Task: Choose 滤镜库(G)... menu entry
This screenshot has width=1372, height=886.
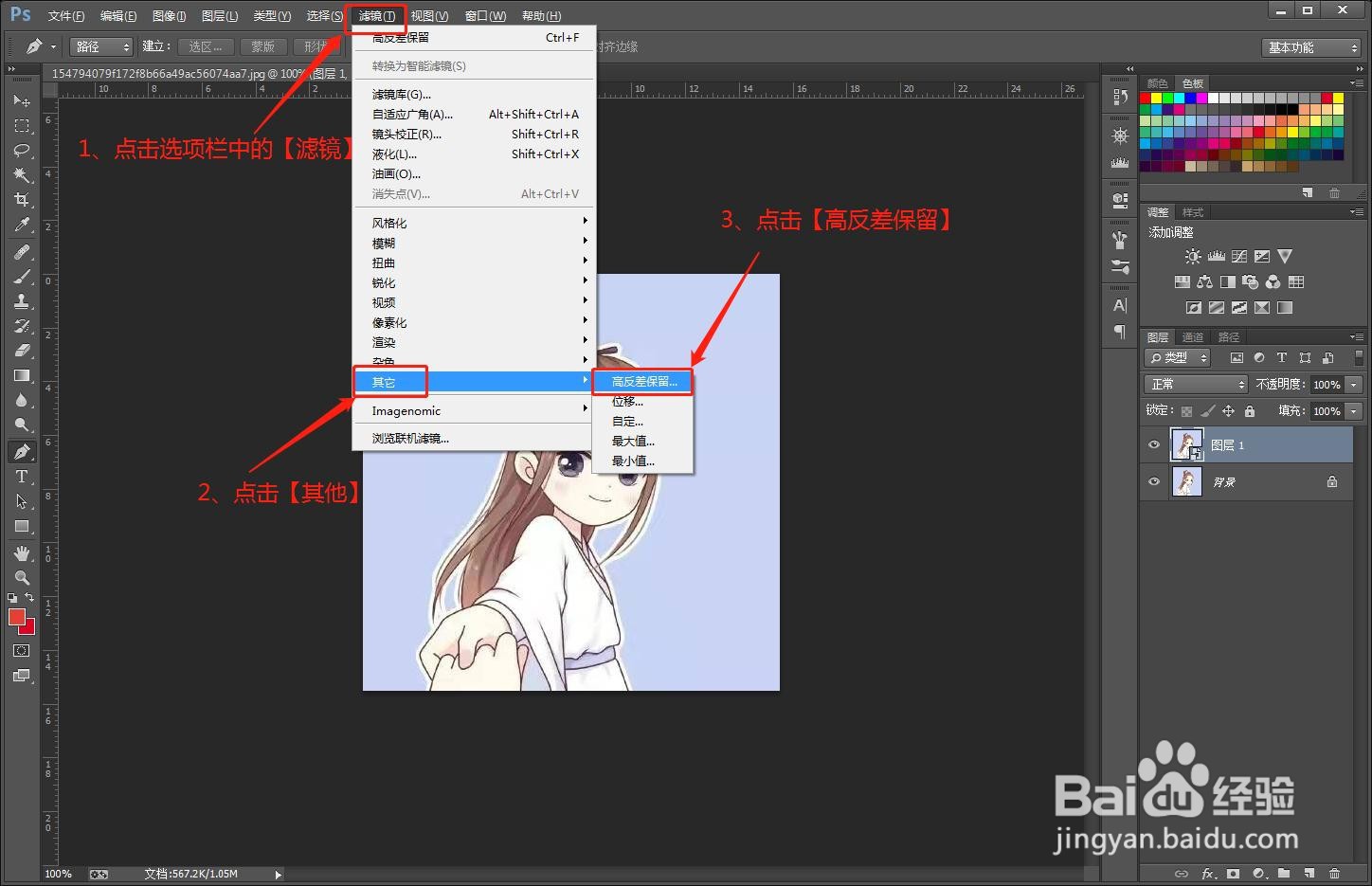Action: pos(474,94)
